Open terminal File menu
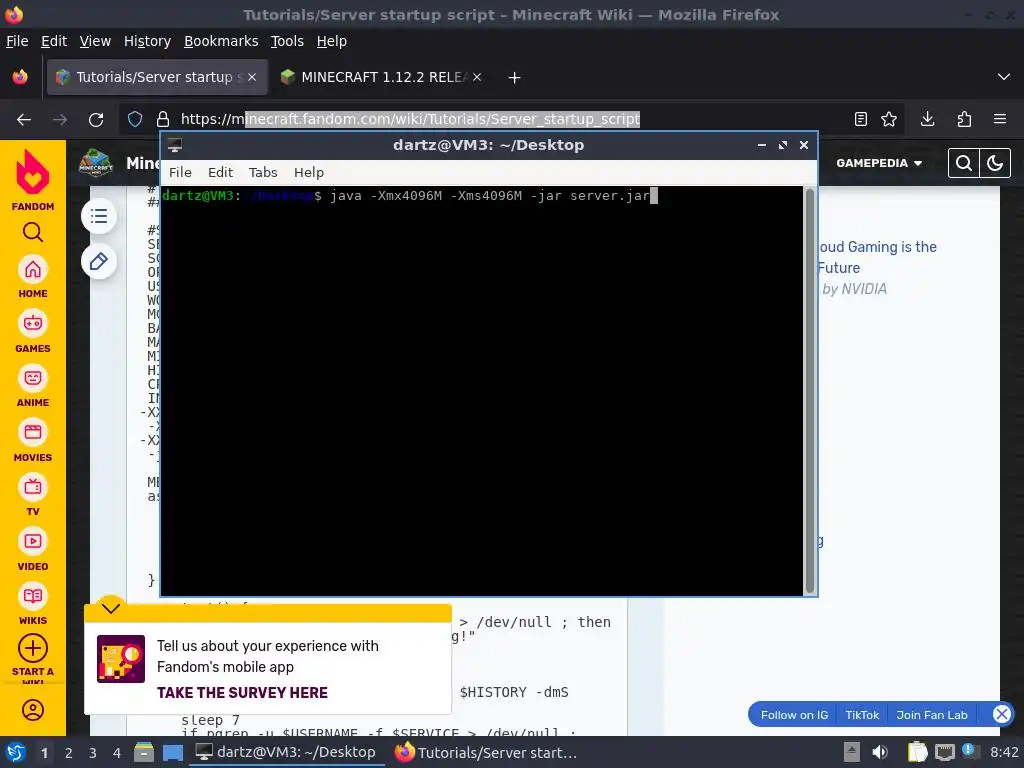Viewport: 1024px width, 768px height. tap(180, 172)
